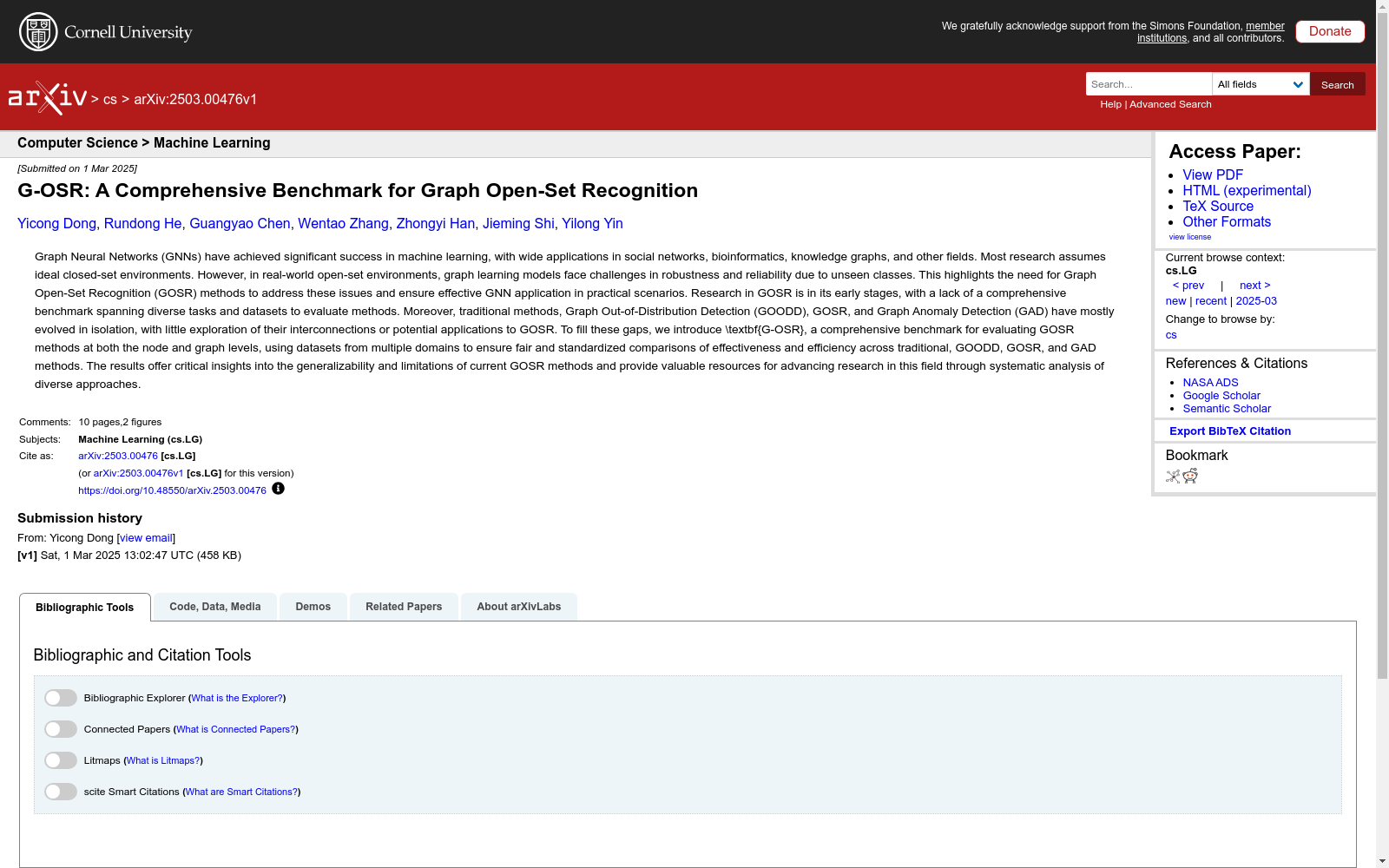Share the paper via the Reddit icon
This screenshot has height=868, width=1389.
(1190, 476)
